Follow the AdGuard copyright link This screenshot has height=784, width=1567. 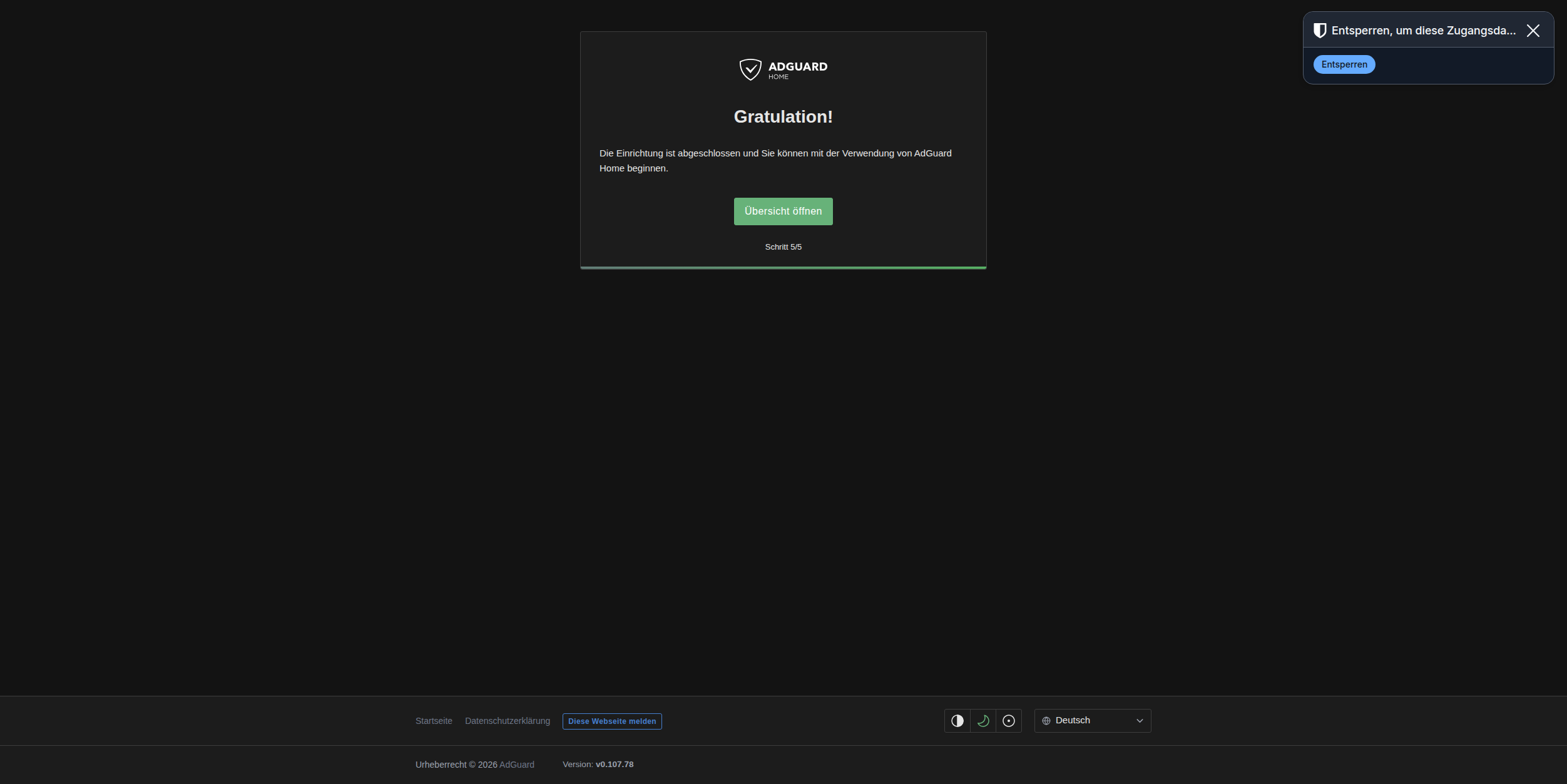[x=517, y=765]
